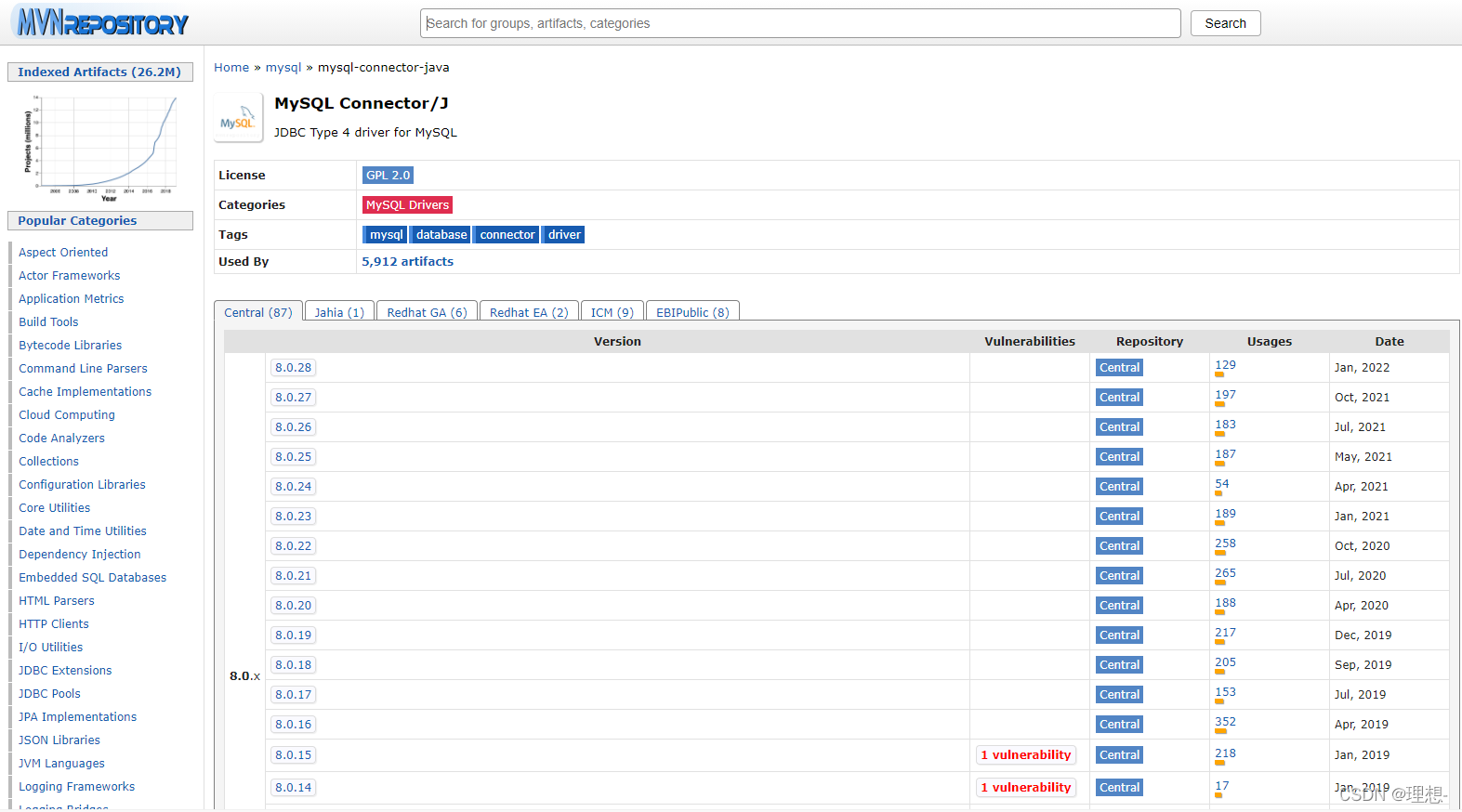Open the HTTP Clients category
The height and width of the screenshot is (812, 1462).
[x=54, y=624]
